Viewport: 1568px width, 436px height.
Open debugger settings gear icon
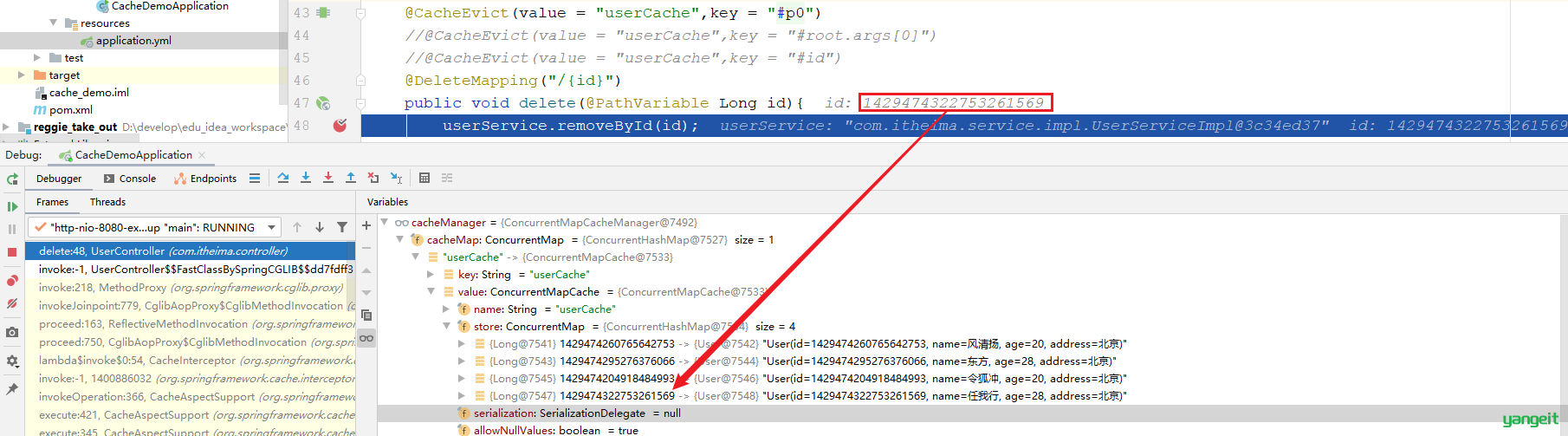click(12, 361)
